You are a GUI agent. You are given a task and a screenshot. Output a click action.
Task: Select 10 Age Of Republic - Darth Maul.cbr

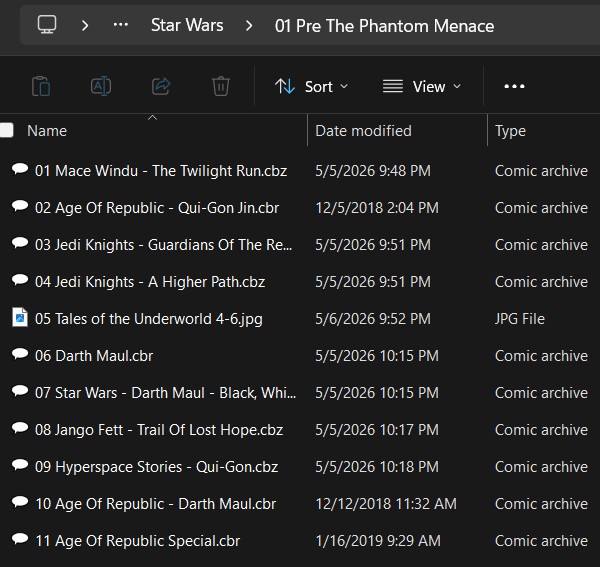[155, 504]
